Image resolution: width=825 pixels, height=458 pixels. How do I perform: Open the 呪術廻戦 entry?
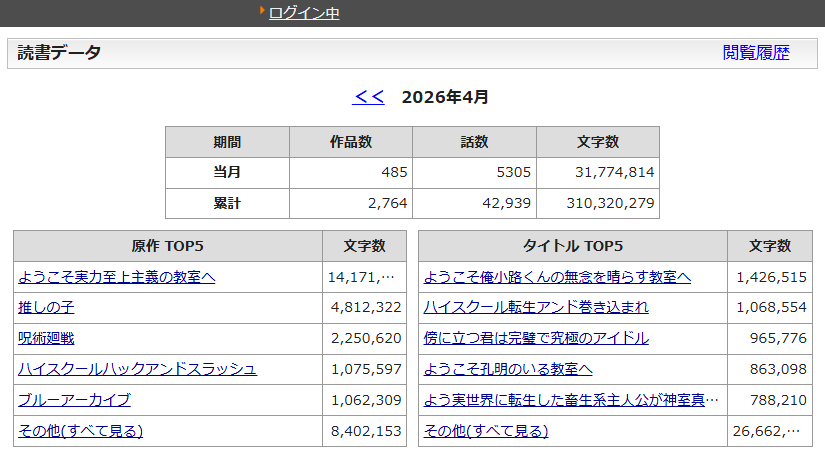[46, 339]
